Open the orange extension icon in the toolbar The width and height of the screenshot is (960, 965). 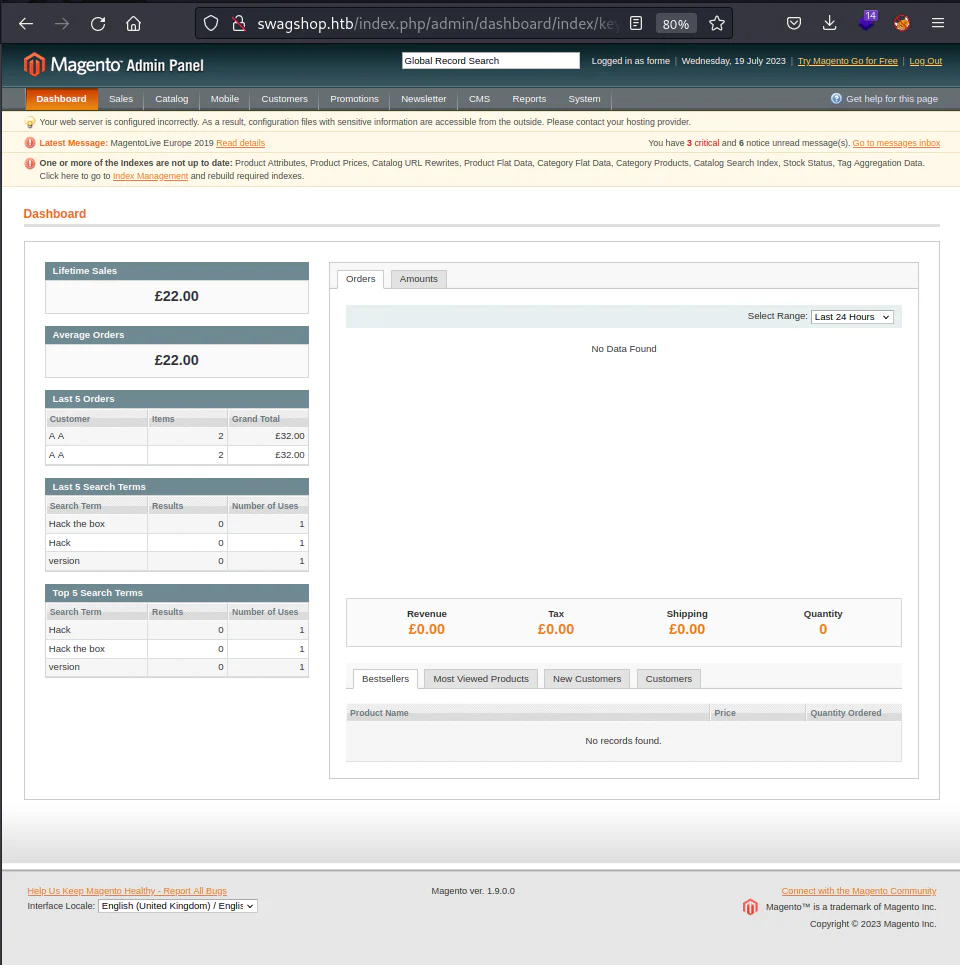click(x=902, y=23)
